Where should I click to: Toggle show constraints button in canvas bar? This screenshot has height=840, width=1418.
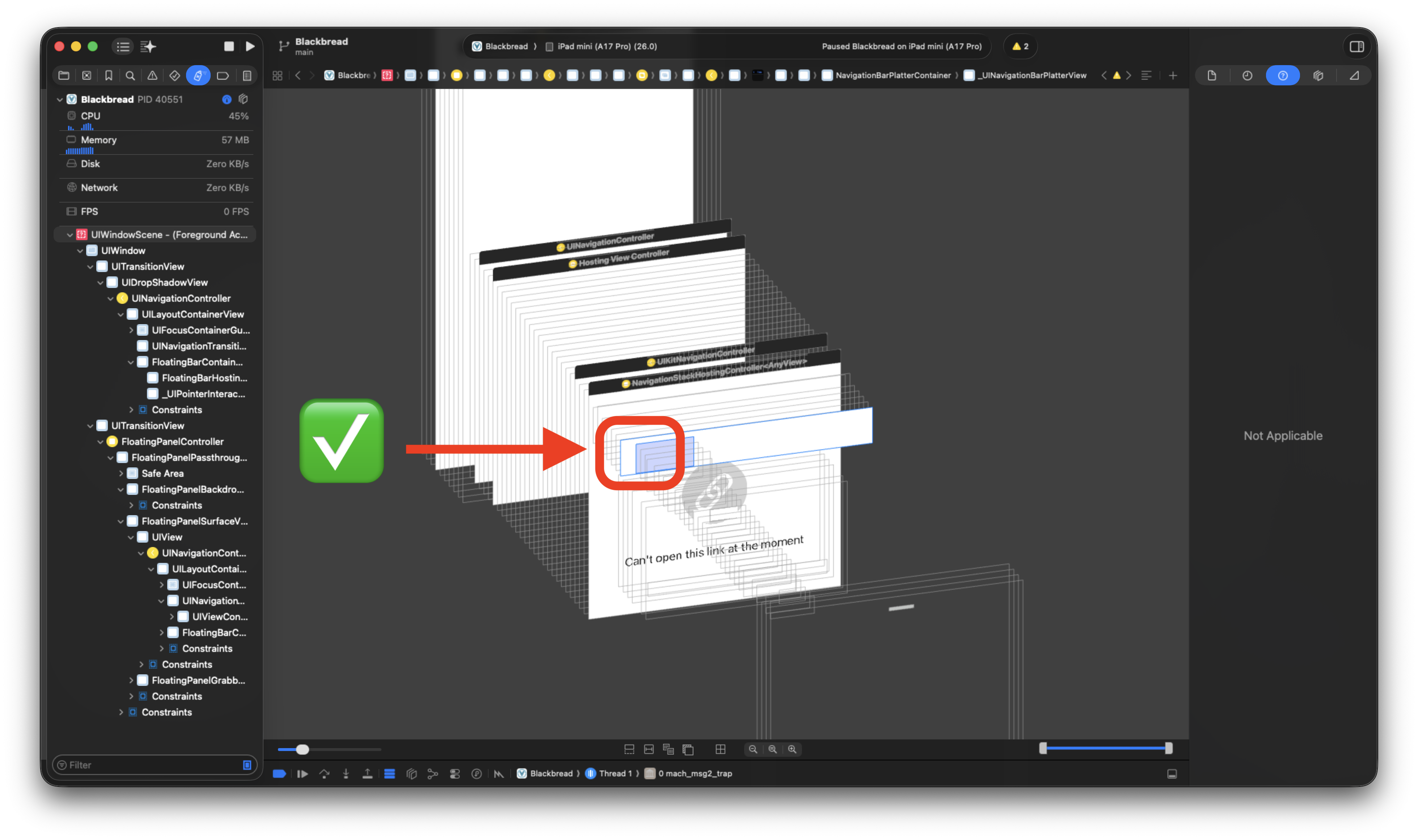pos(649,749)
